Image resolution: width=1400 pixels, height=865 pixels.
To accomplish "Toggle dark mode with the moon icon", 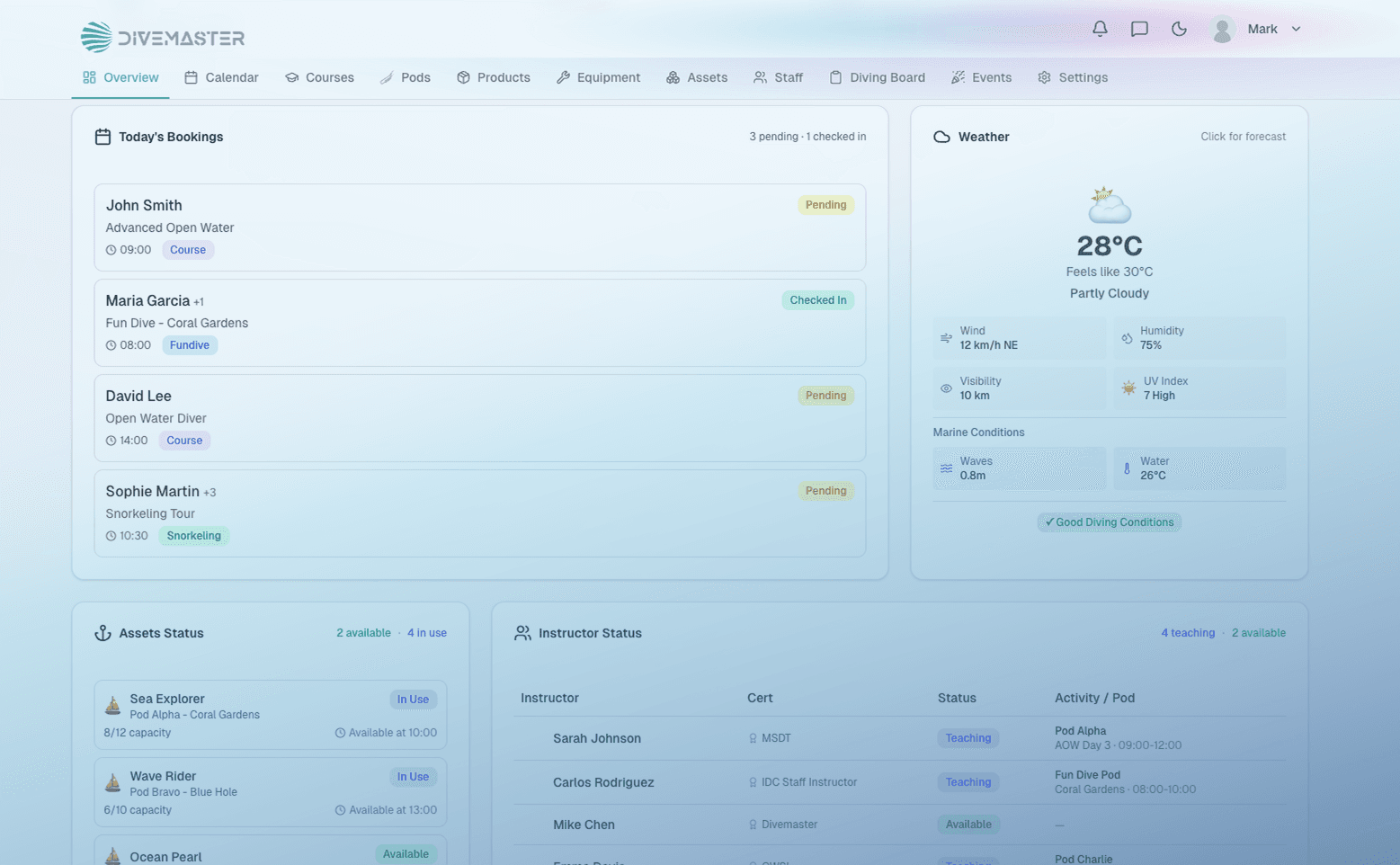I will (x=1179, y=28).
